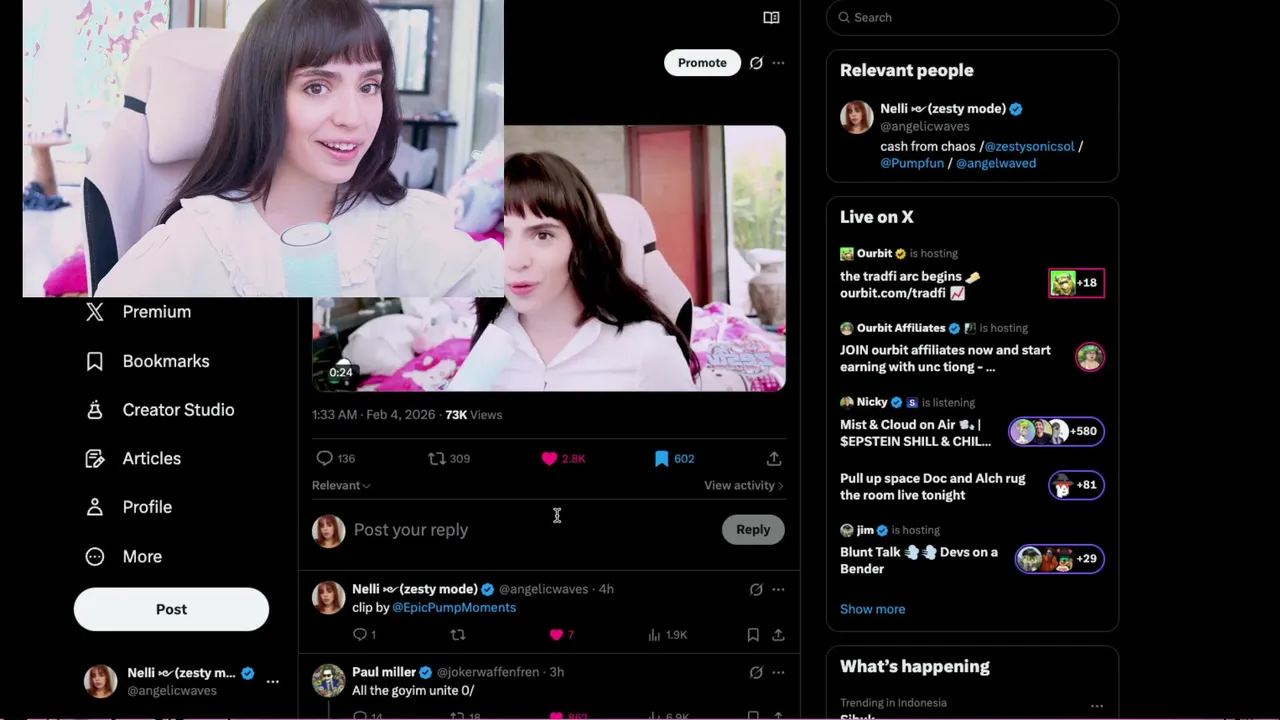Viewport: 1280px width, 720px height.
Task: Open more options on Nelli's clip reply
Action: [778, 589]
